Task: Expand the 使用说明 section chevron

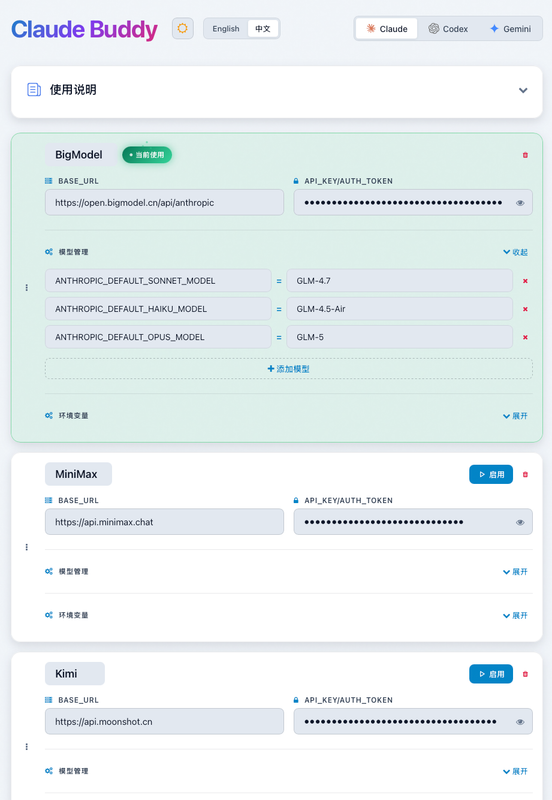Action: click(523, 90)
